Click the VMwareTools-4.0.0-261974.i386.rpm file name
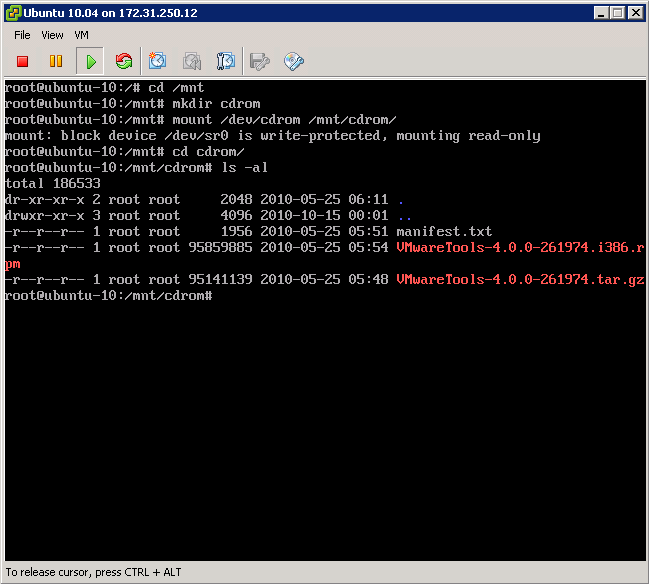649x584 pixels. (520, 248)
